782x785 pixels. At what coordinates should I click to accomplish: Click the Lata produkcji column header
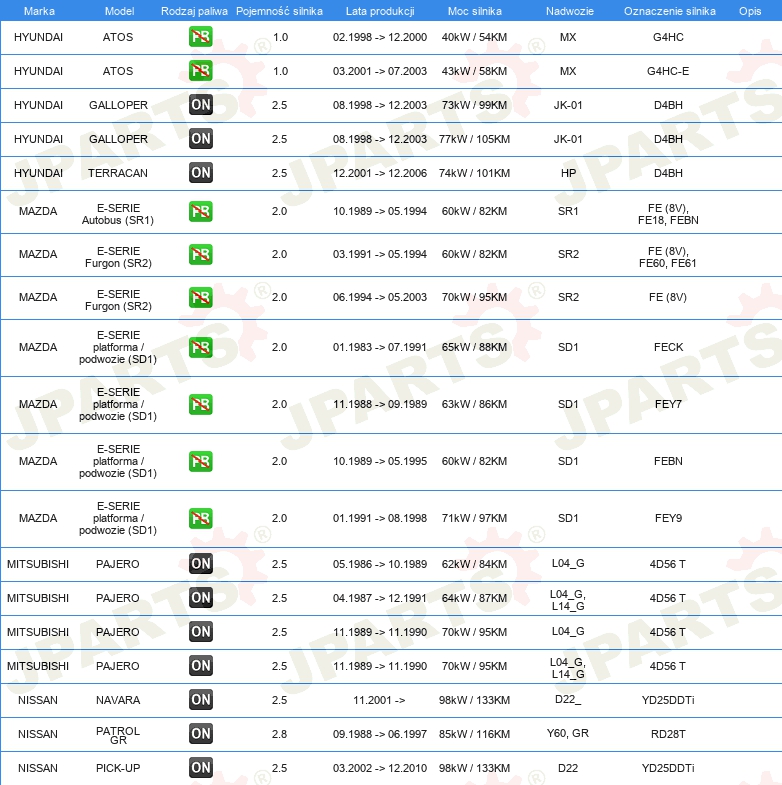coord(380,11)
